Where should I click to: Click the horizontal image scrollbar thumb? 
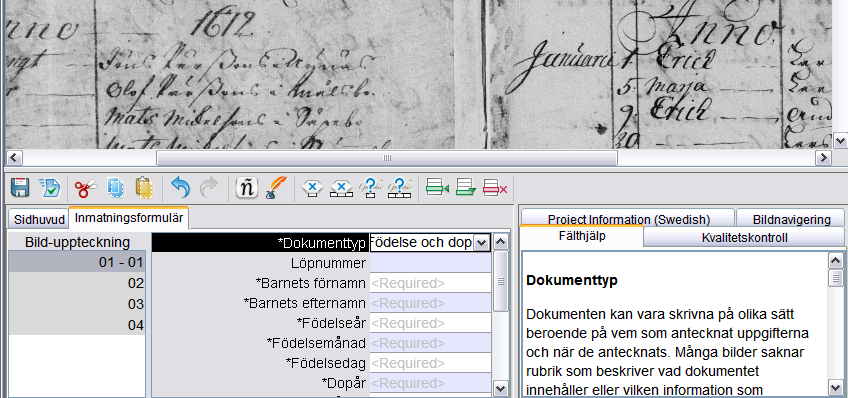coord(387,158)
